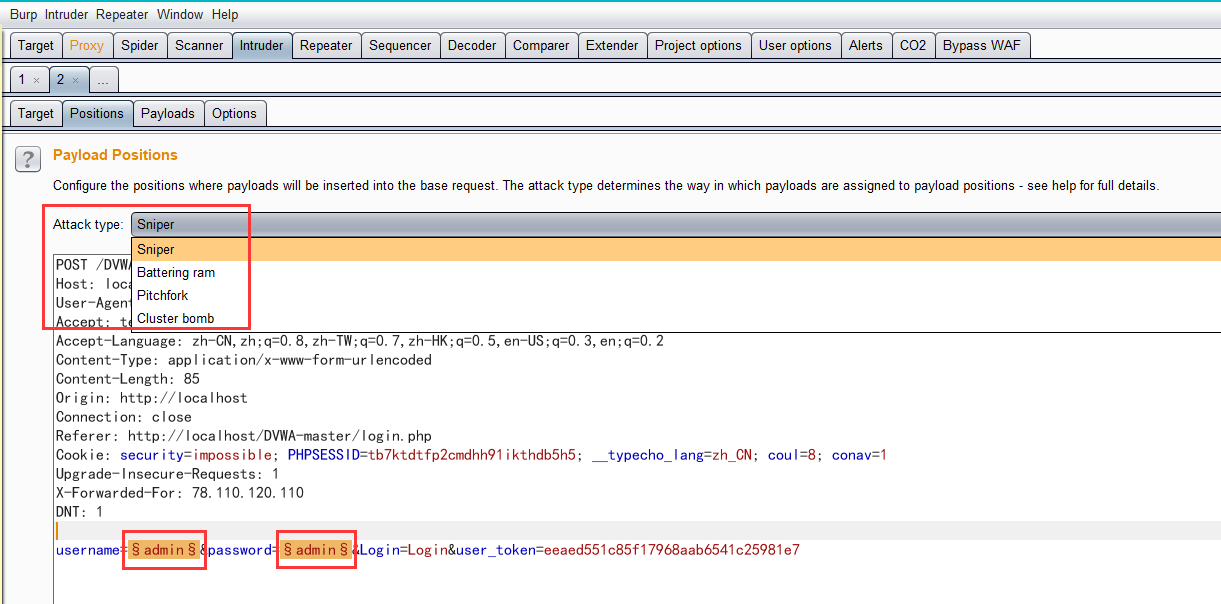Add new Intruder tab with ellipsis

click(x=103, y=80)
